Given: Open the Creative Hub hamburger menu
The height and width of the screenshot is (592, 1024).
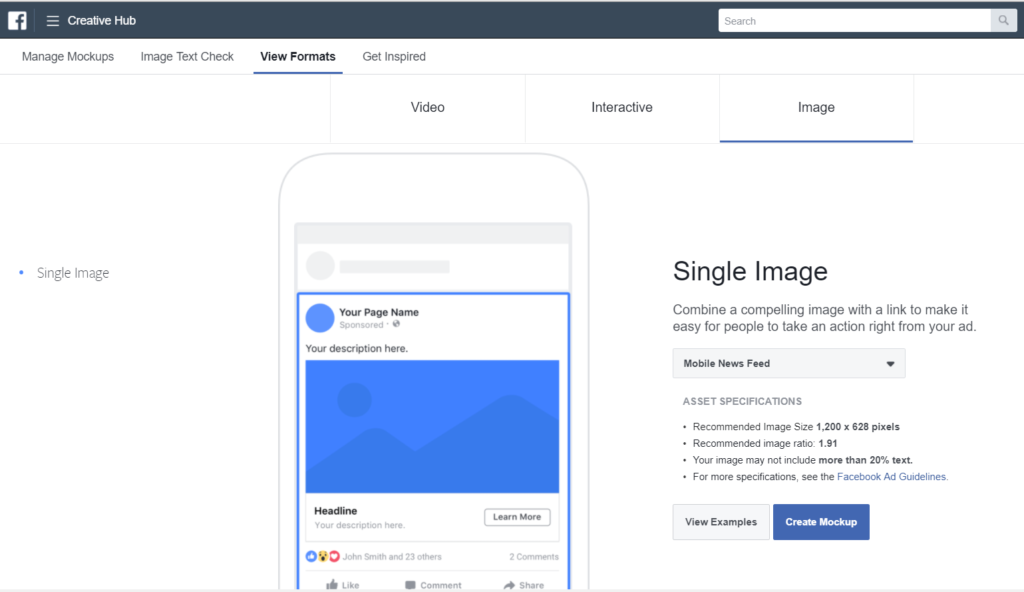Looking at the screenshot, I should tap(52, 21).
